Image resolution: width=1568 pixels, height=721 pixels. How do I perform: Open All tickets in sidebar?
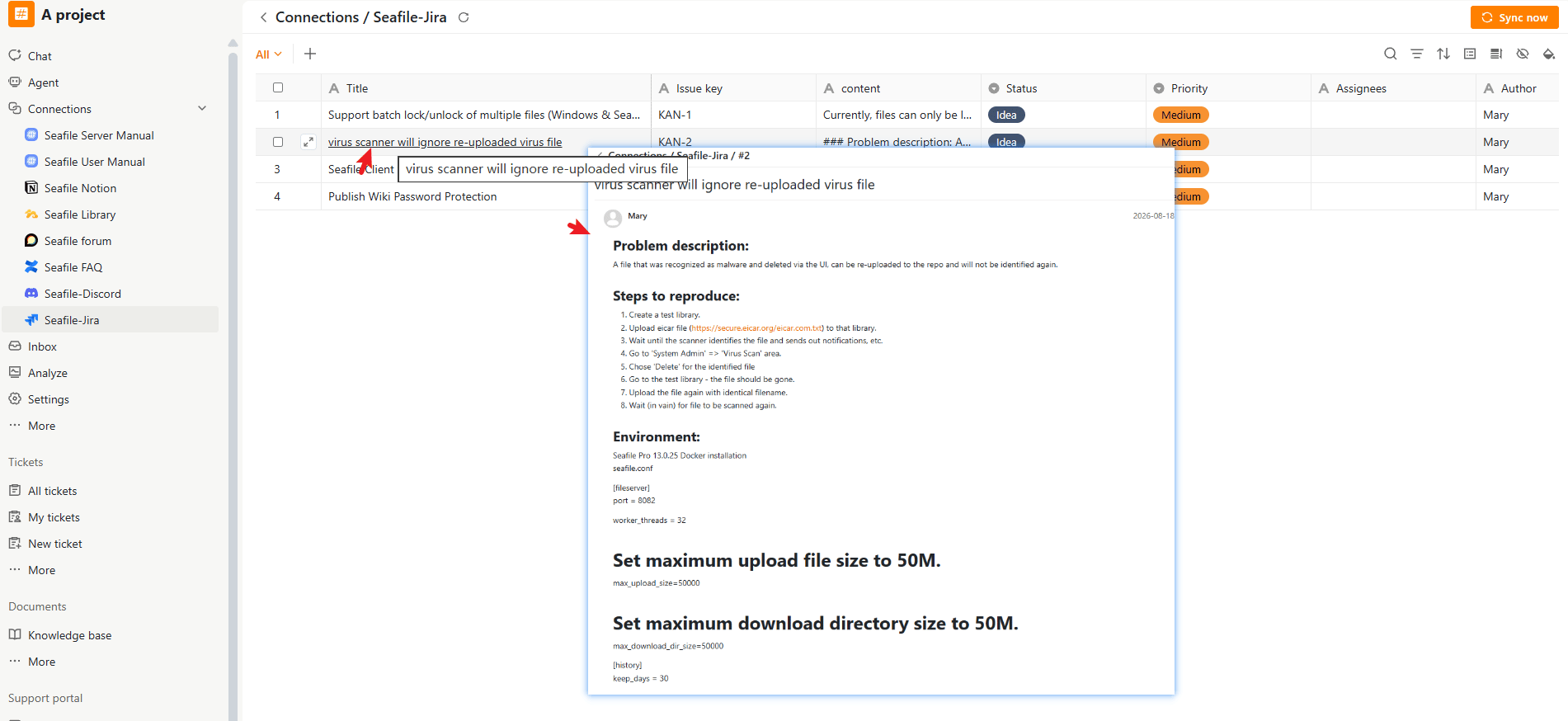click(52, 491)
